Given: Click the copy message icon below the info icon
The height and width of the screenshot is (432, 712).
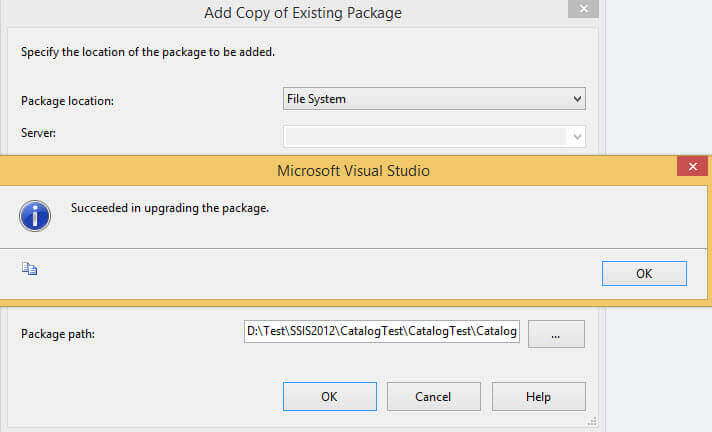Looking at the screenshot, I should coord(29,269).
